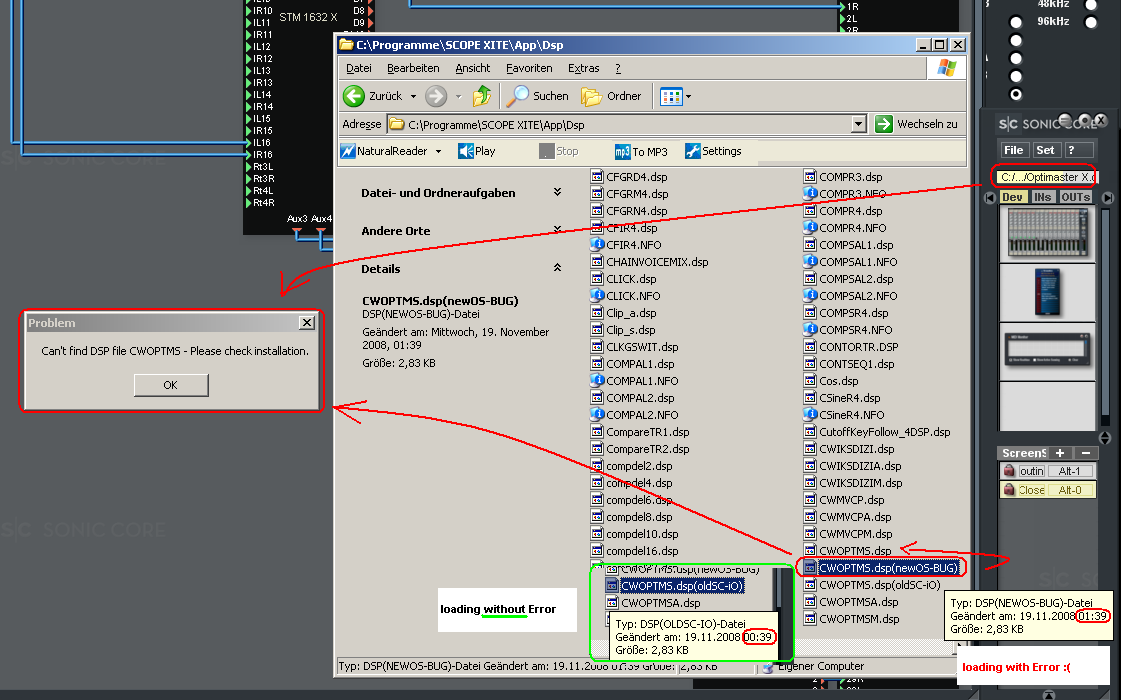The image size is (1121, 700).
Task: Open the Bearbeiten menu
Action: pos(413,68)
